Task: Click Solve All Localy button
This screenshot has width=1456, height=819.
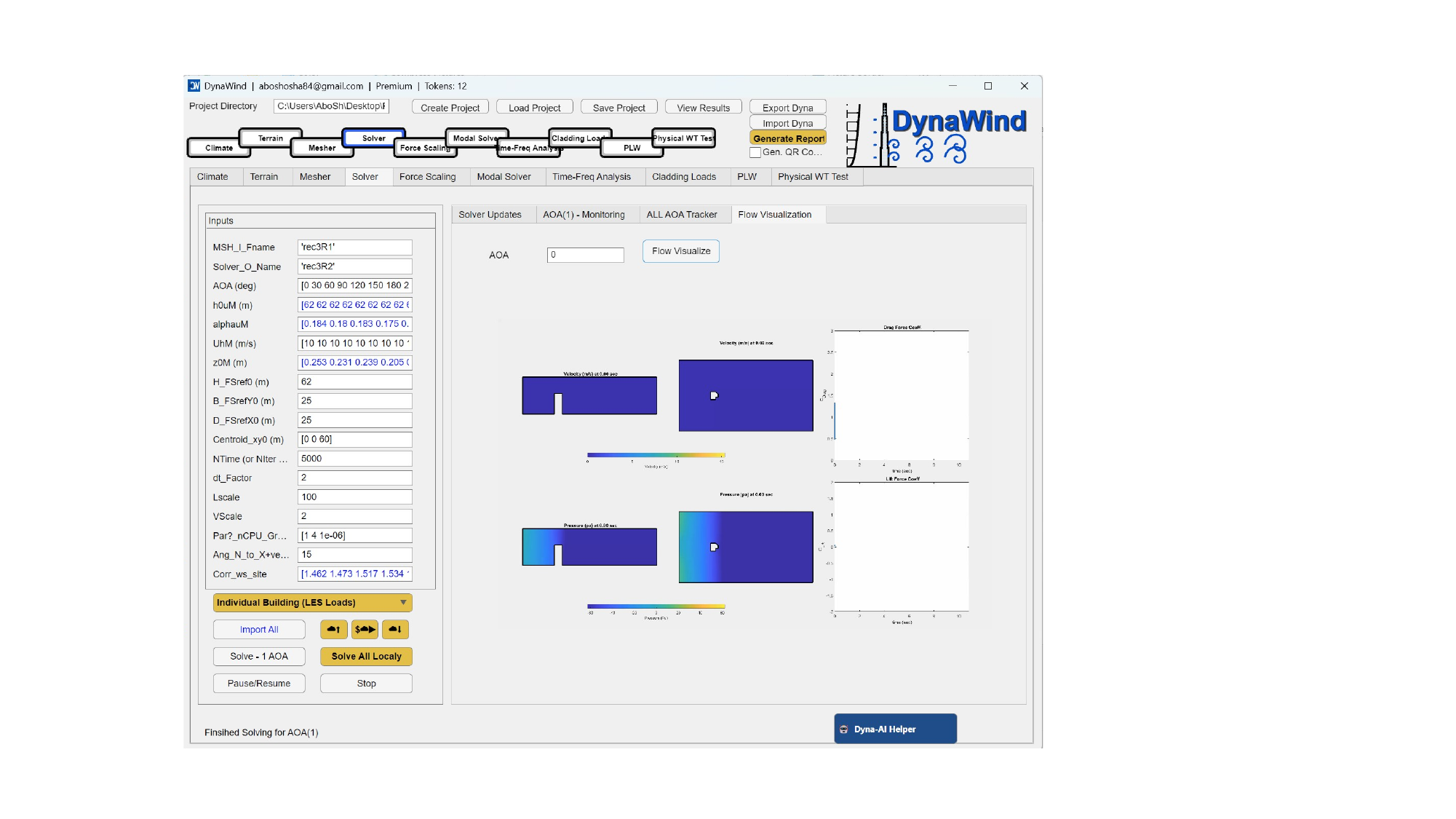Action: tap(366, 657)
